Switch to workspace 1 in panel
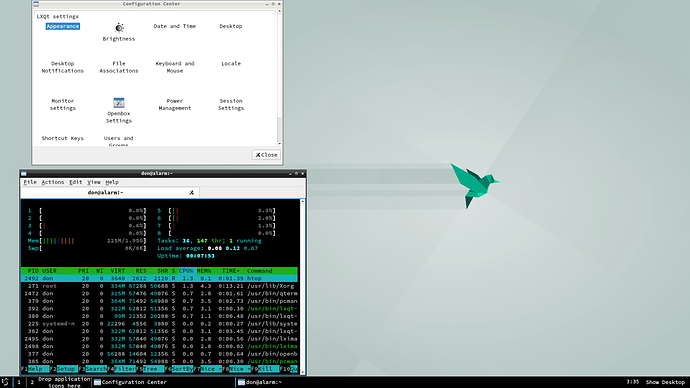Viewport: 690px width, 388px height. 19,382
